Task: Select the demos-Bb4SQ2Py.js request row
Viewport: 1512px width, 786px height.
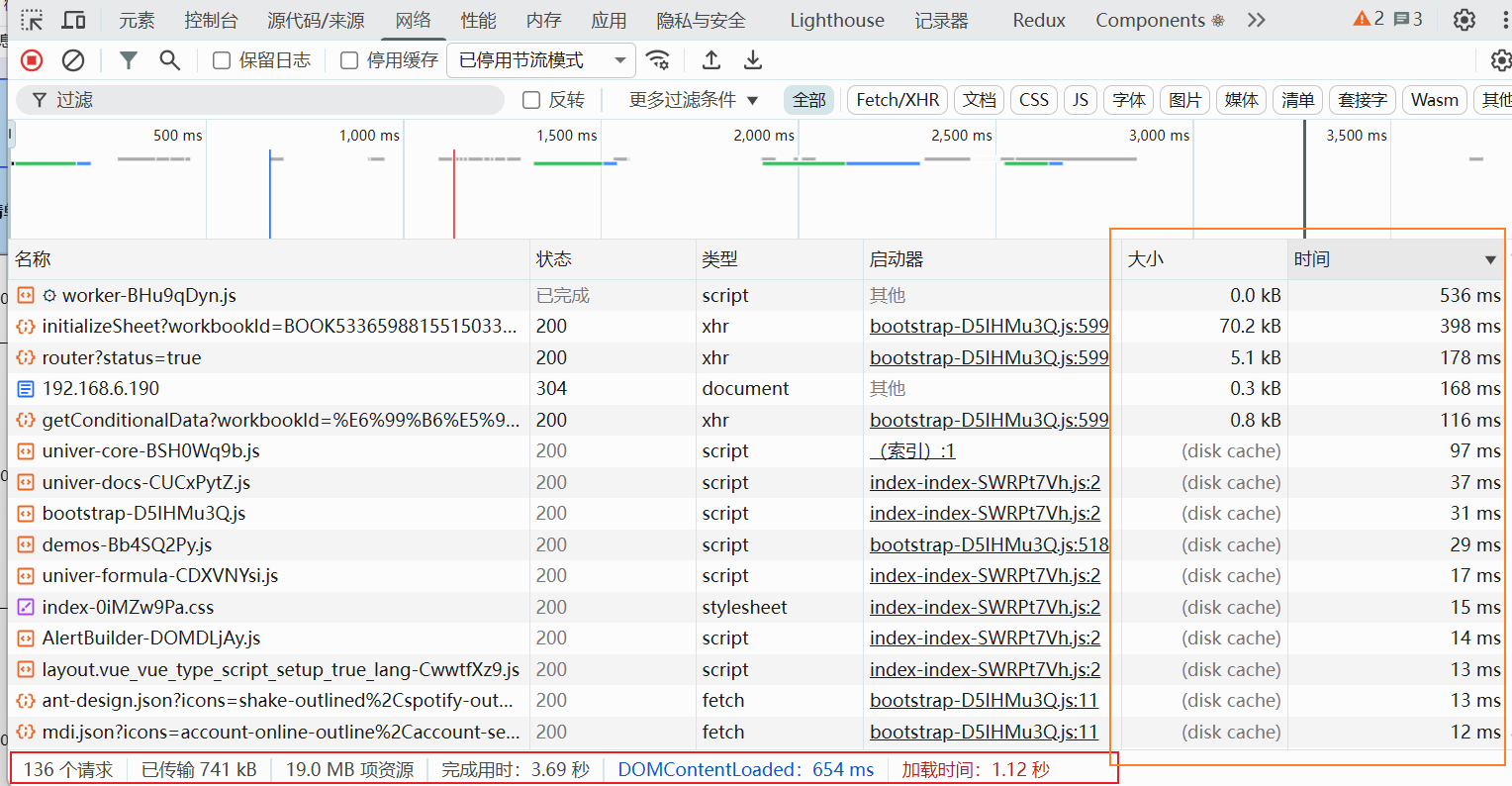Action: [757, 545]
